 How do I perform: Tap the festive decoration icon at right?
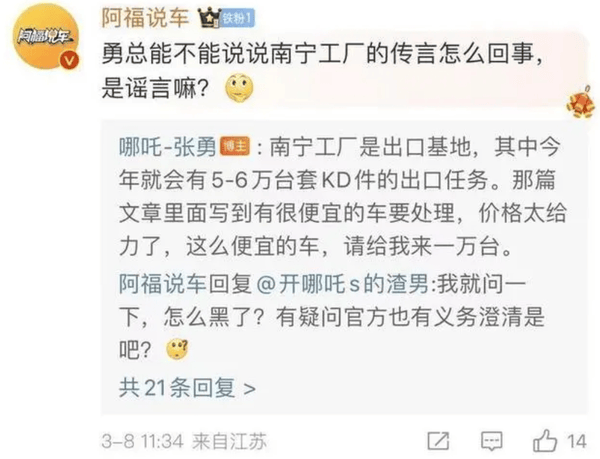click(581, 102)
